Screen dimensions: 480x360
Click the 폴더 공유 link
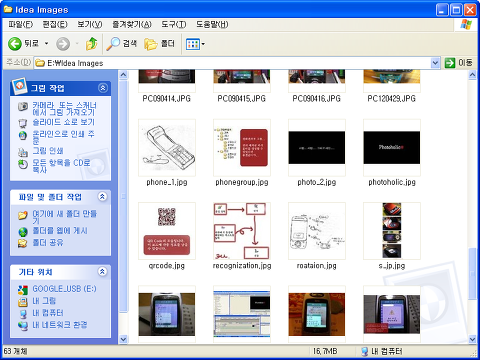(48, 243)
